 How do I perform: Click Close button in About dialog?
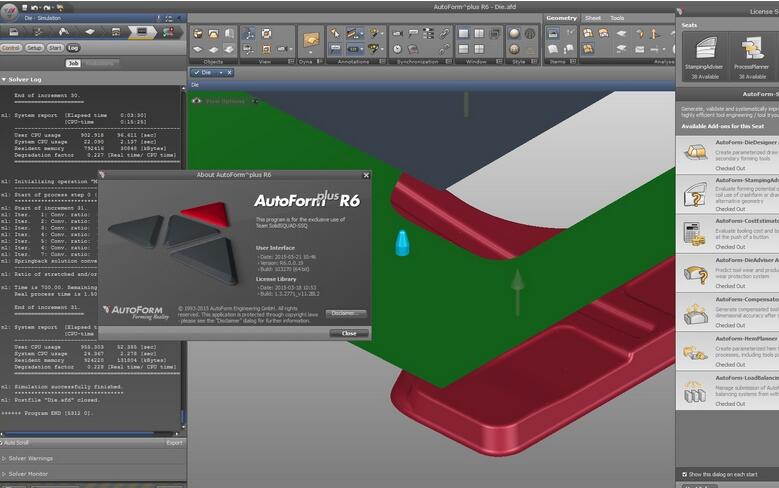pyautogui.click(x=349, y=333)
